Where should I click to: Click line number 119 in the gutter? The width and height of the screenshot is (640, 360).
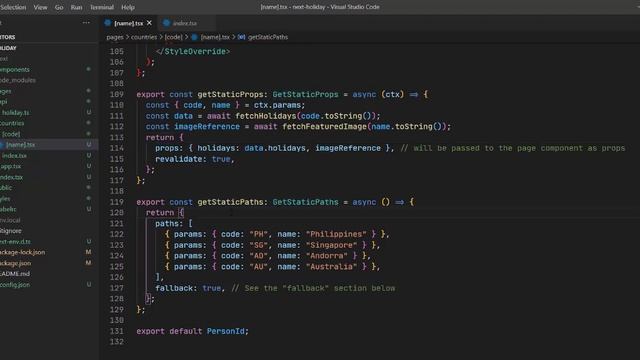coord(117,202)
